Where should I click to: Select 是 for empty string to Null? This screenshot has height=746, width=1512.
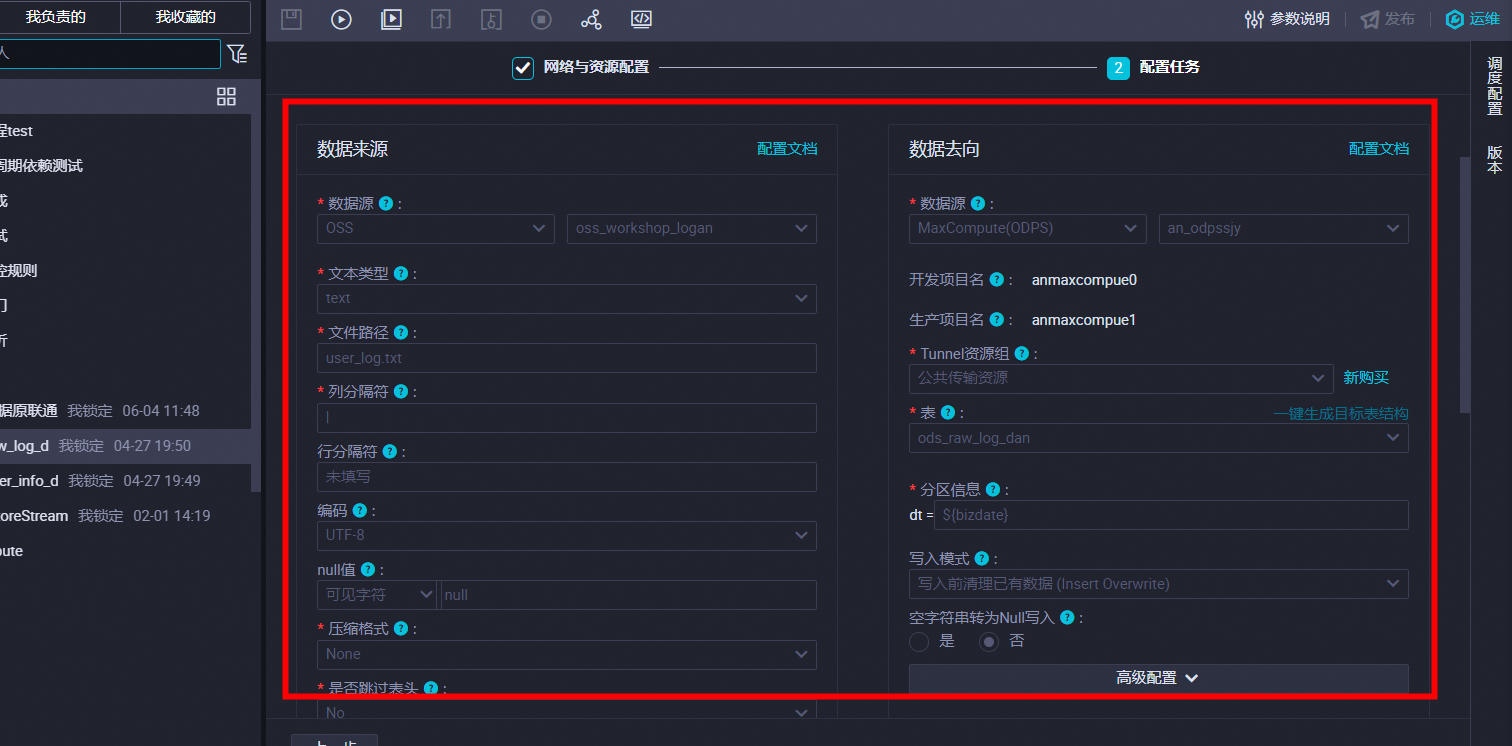919,641
